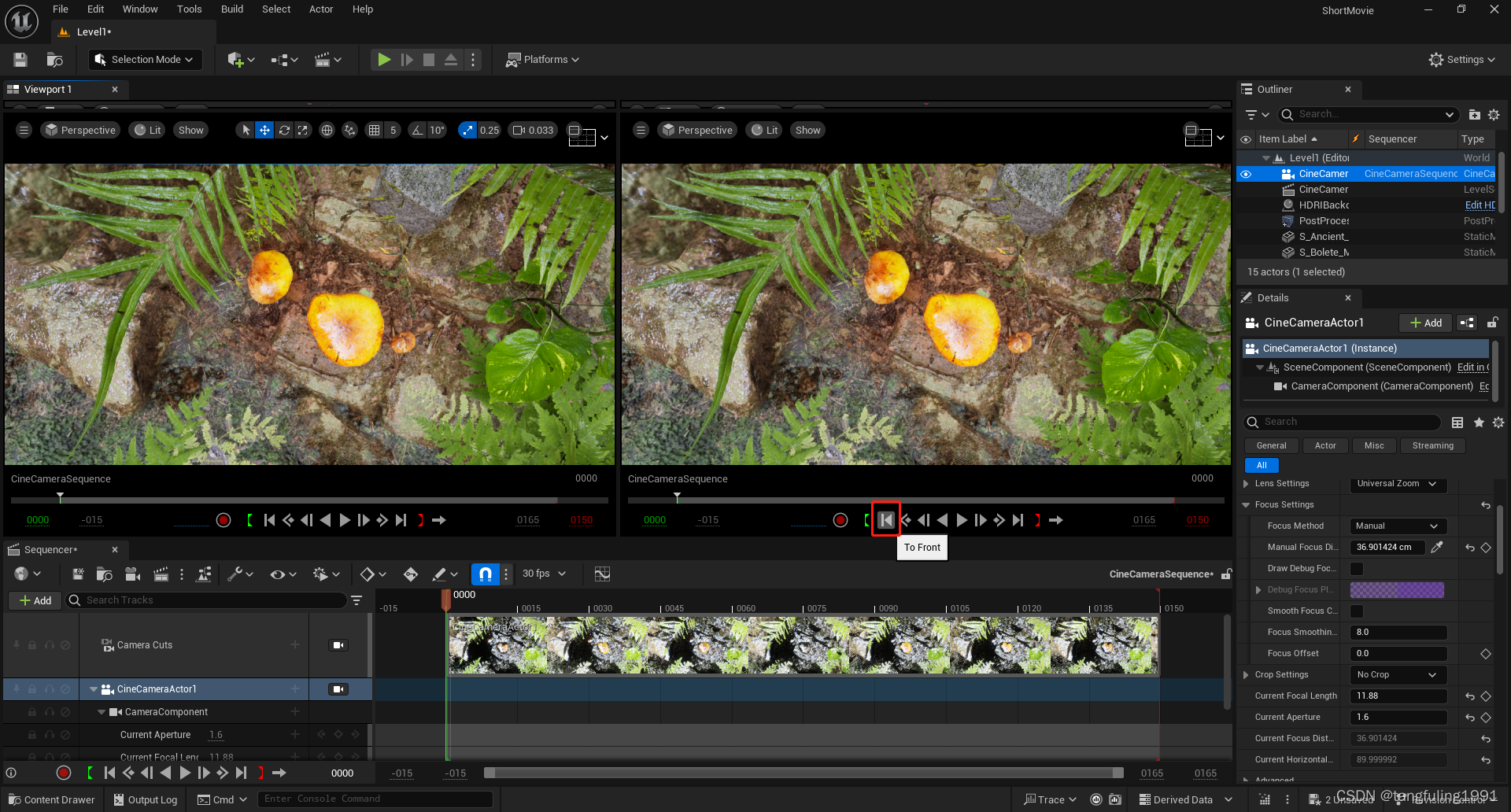1511x812 pixels.
Task: Collapse the Focus Settings section
Action: (1246, 505)
